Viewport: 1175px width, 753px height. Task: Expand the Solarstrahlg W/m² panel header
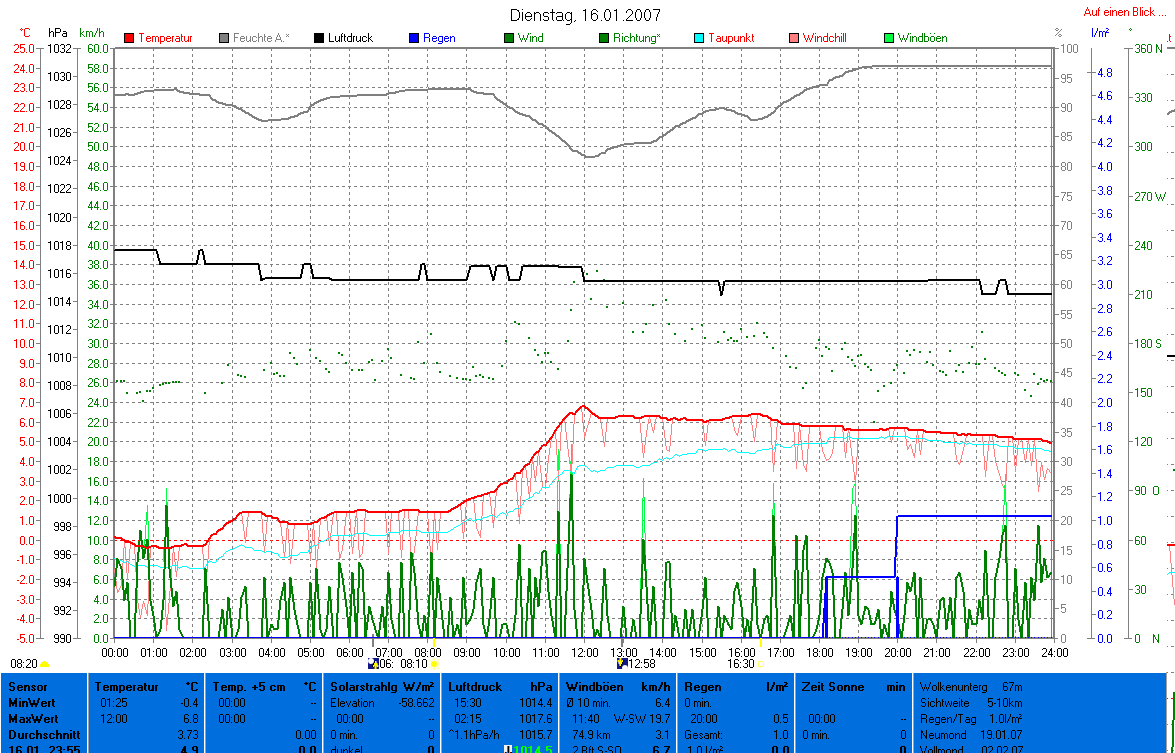(382, 687)
